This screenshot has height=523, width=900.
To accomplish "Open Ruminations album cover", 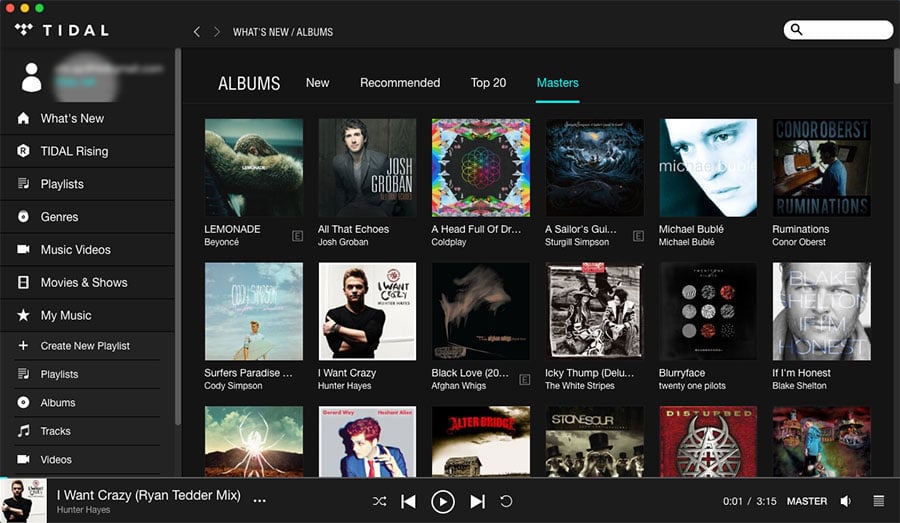I will [822, 168].
